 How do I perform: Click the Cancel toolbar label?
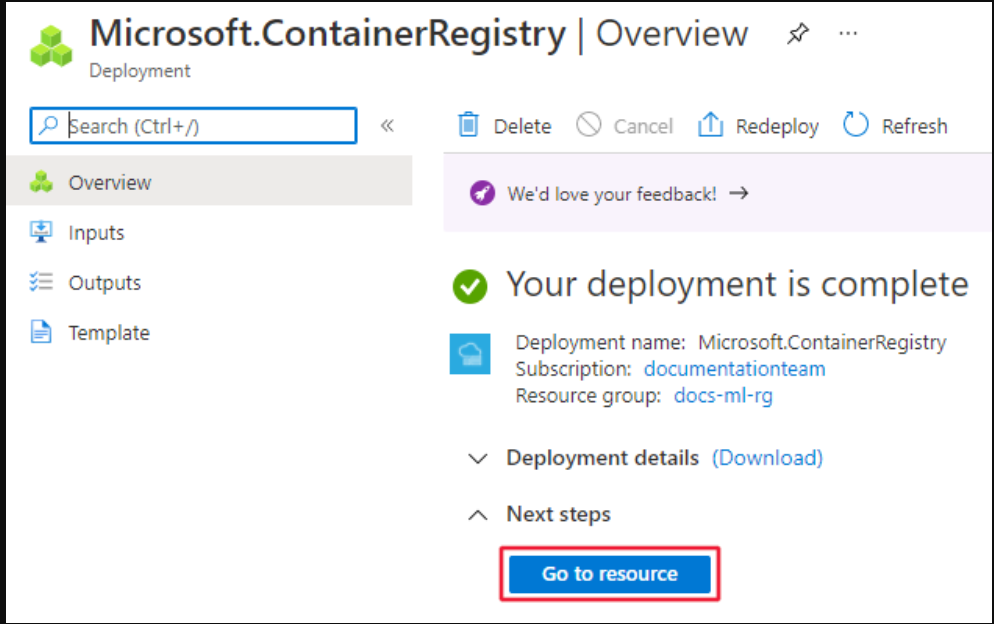point(643,126)
